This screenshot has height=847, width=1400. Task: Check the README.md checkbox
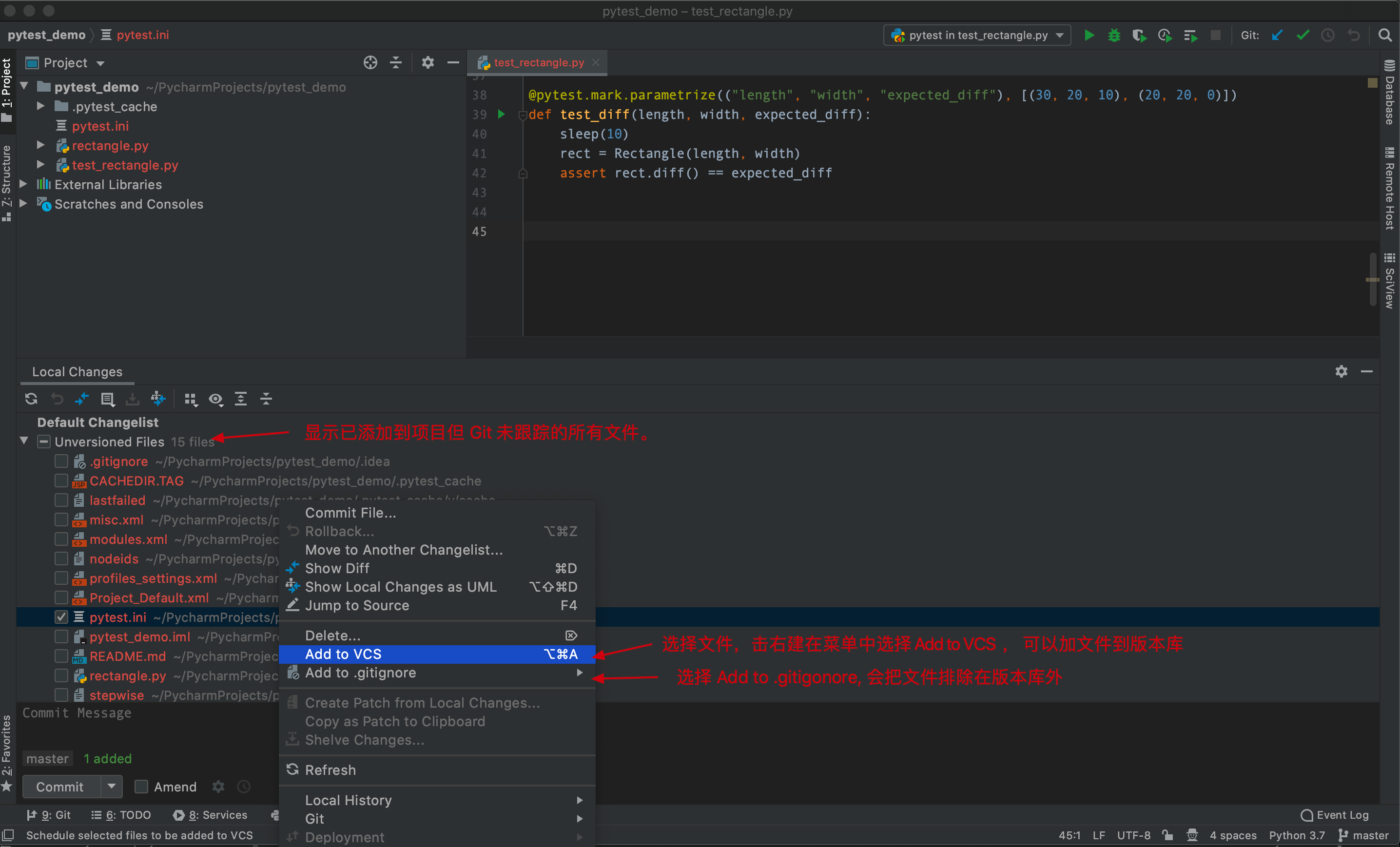click(61, 656)
